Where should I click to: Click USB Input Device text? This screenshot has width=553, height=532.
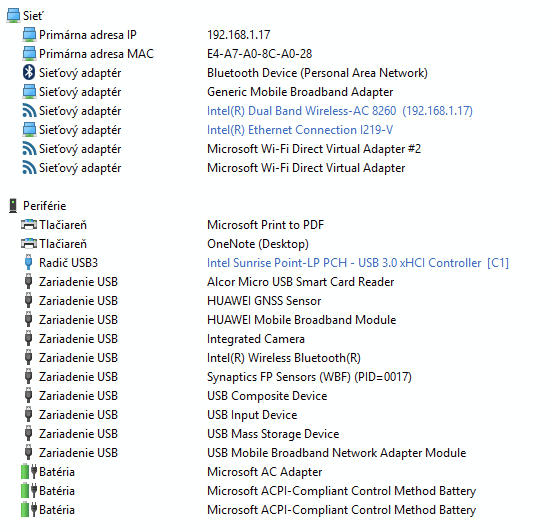[252, 415]
